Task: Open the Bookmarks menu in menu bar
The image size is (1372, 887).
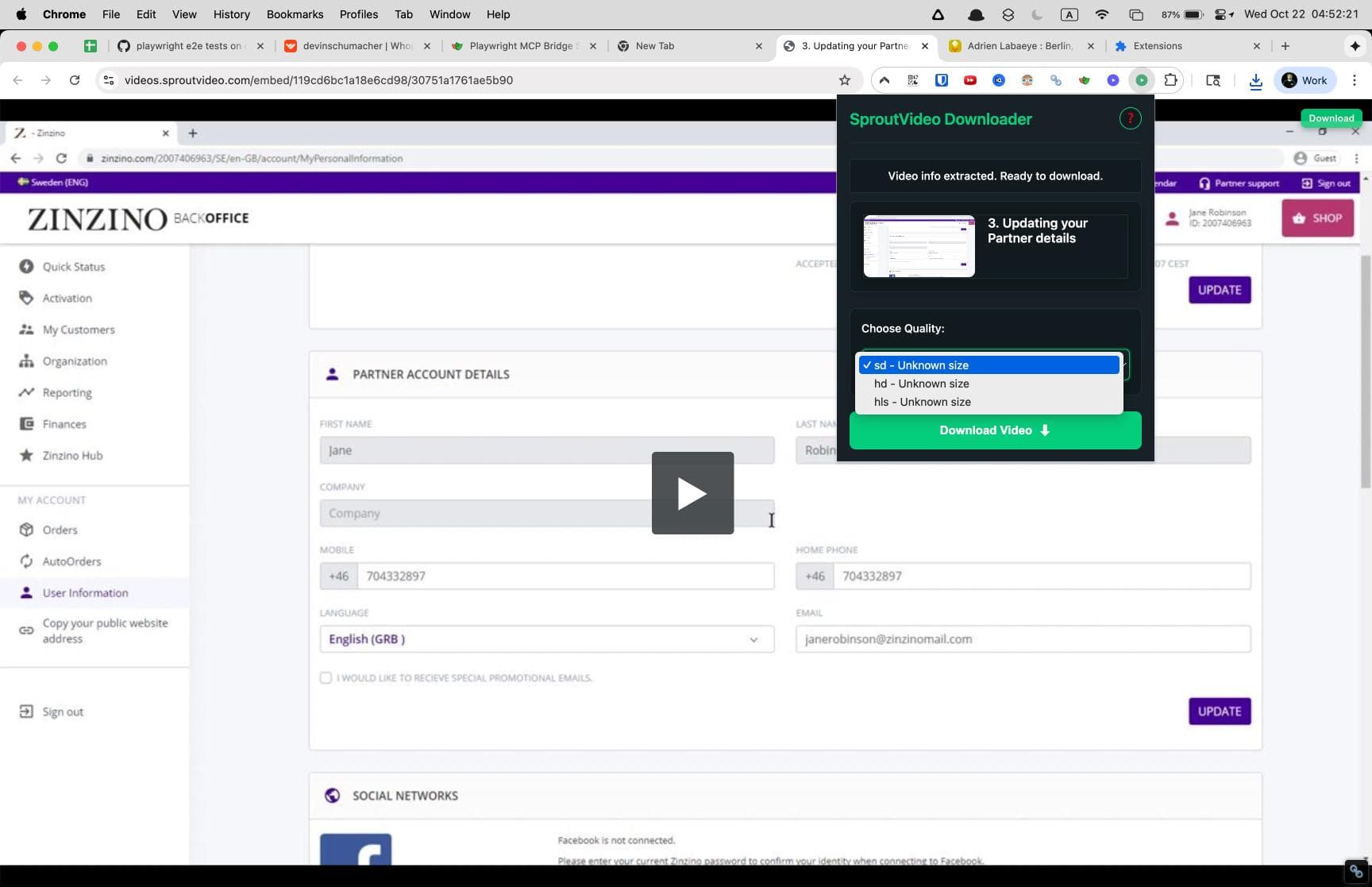Action: (295, 13)
